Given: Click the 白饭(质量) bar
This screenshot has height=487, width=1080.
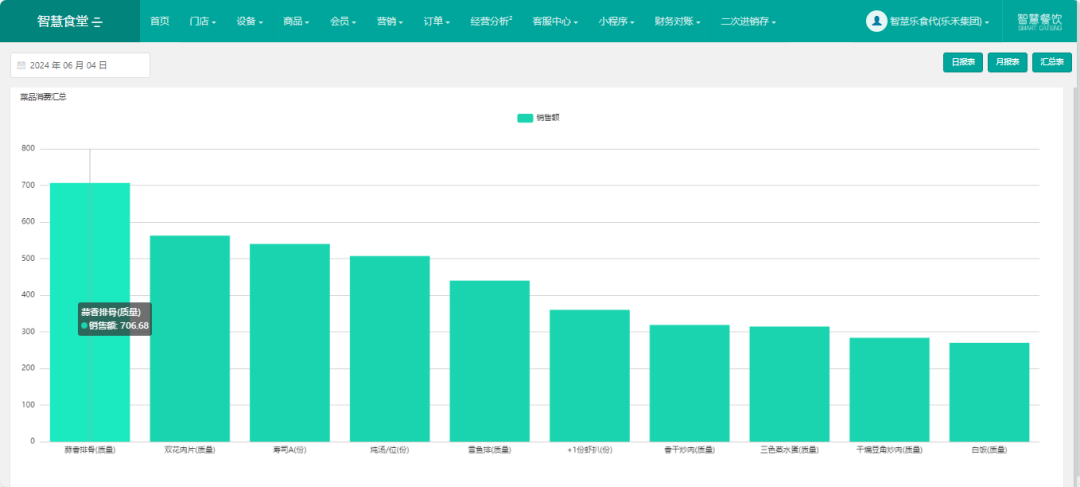Looking at the screenshot, I should 989,392.
